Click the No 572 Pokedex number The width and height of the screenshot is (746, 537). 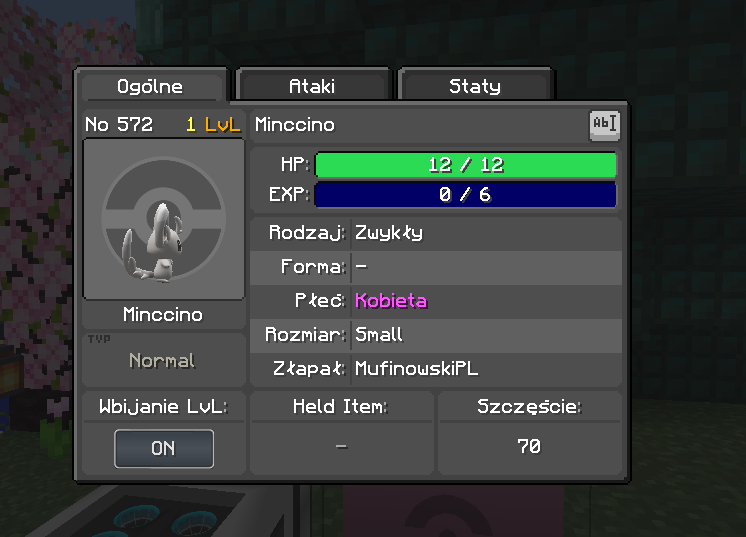click(x=119, y=125)
